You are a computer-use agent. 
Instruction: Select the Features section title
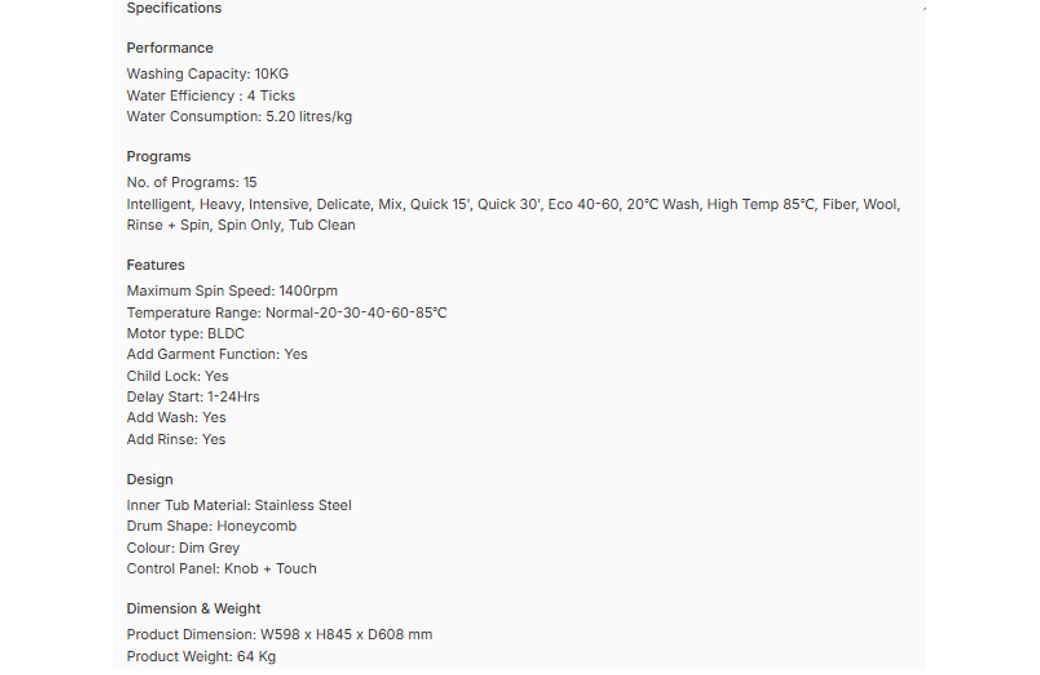pyautogui.click(x=156, y=265)
